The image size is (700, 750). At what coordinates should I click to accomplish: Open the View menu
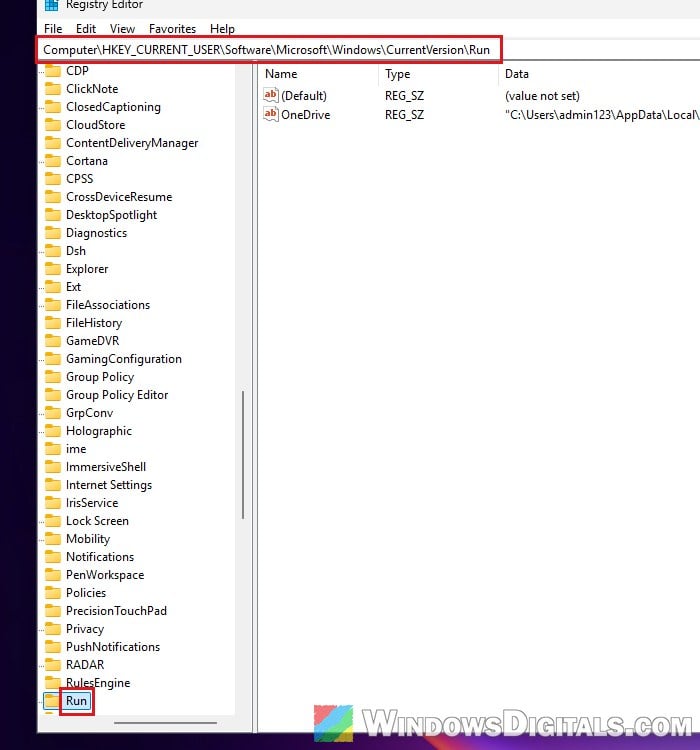122,29
